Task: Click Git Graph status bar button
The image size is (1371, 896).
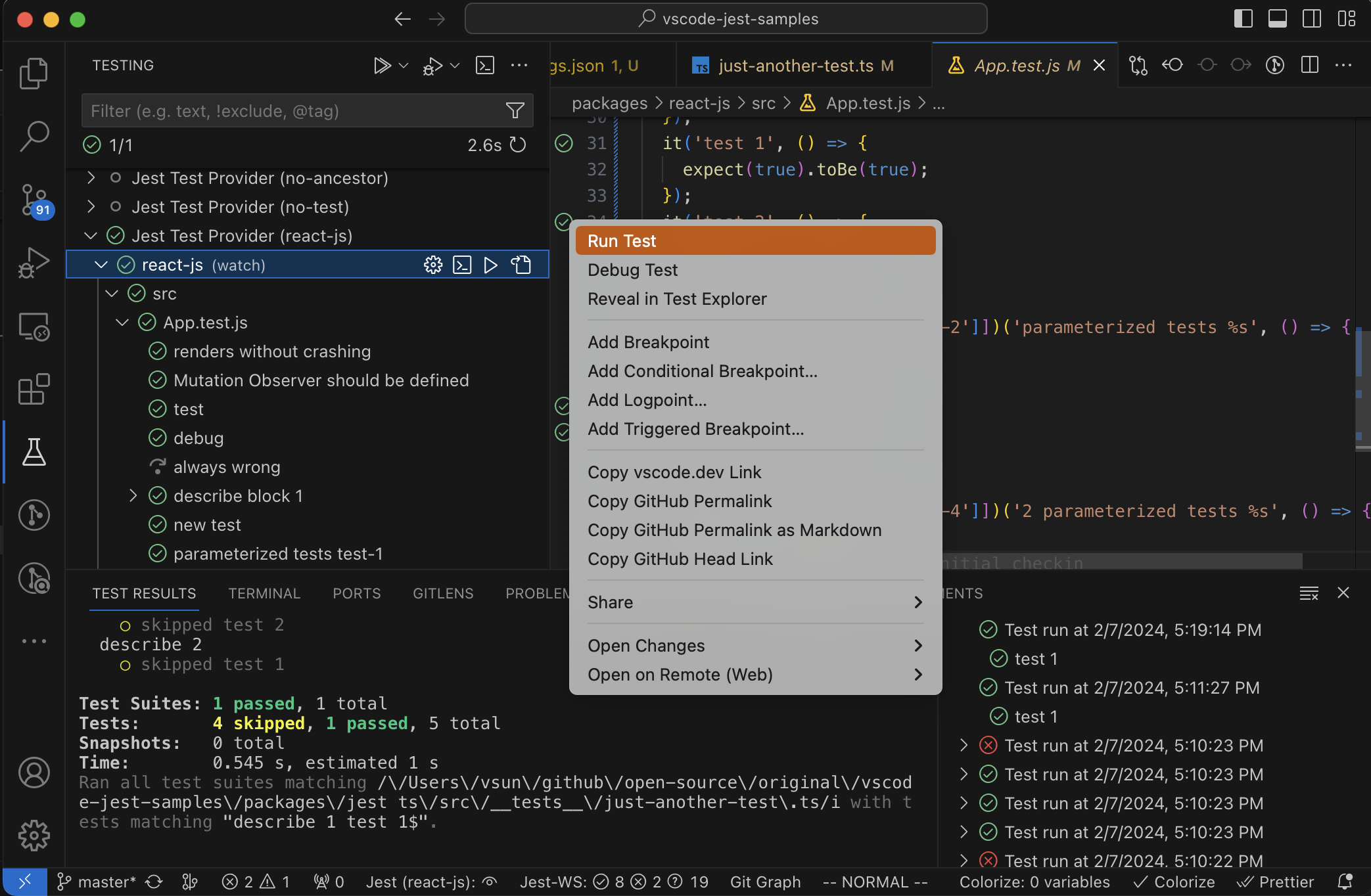Action: (765, 882)
